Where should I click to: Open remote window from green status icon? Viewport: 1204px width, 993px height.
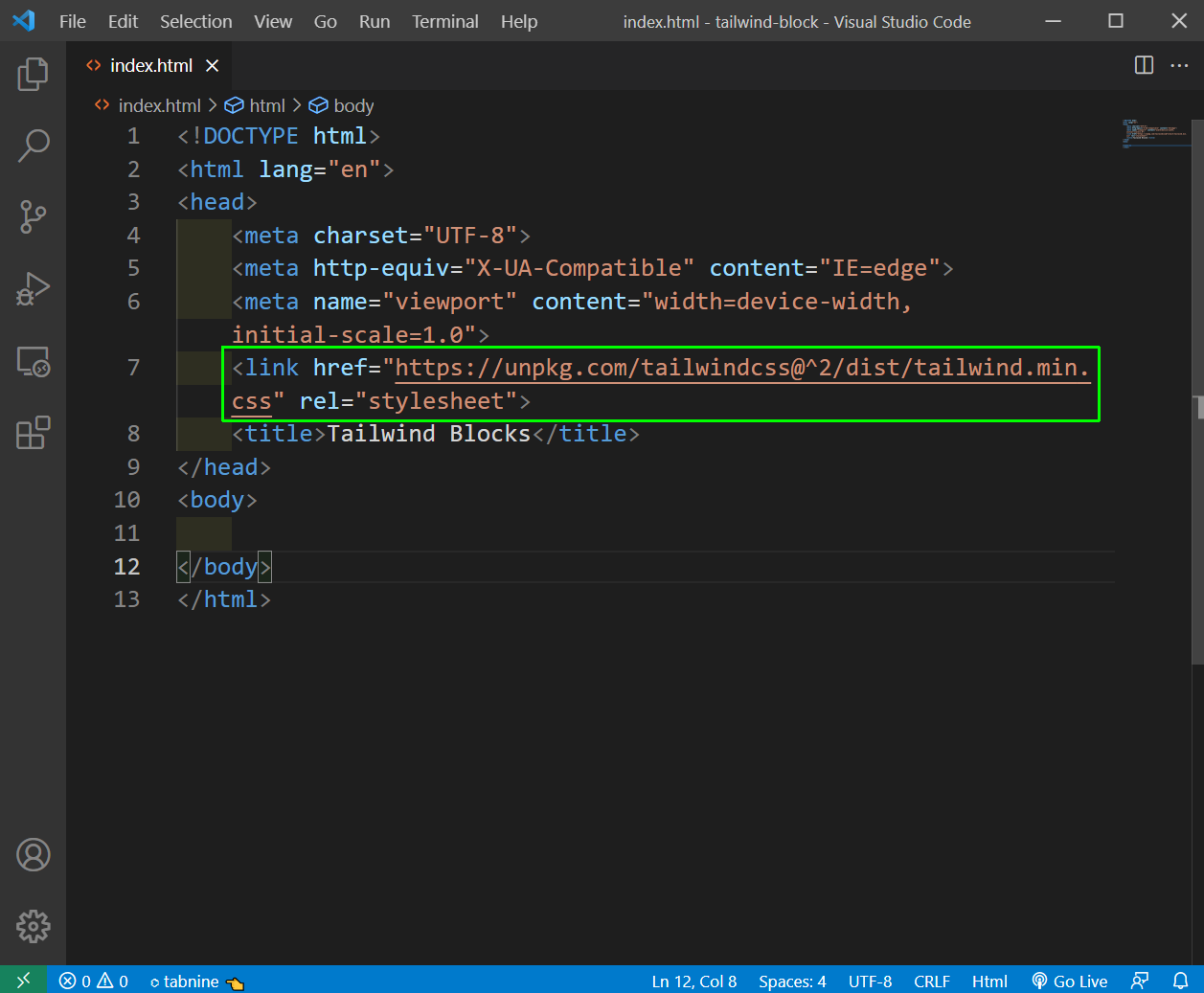(x=23, y=980)
